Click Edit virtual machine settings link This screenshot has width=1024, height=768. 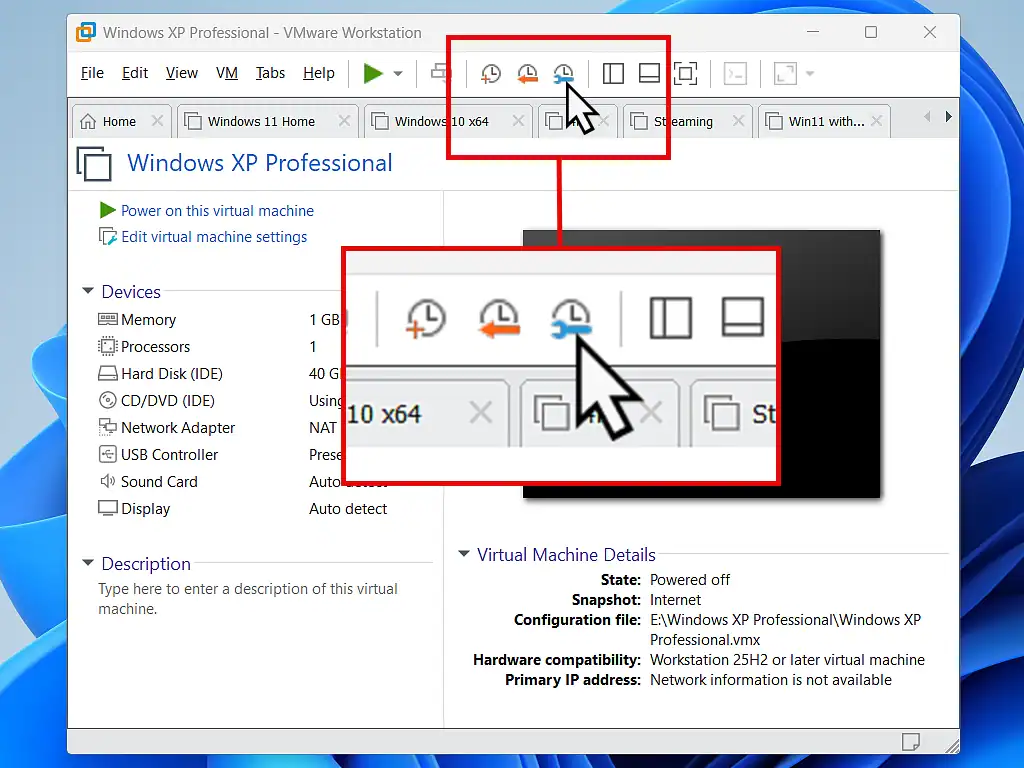coord(214,237)
